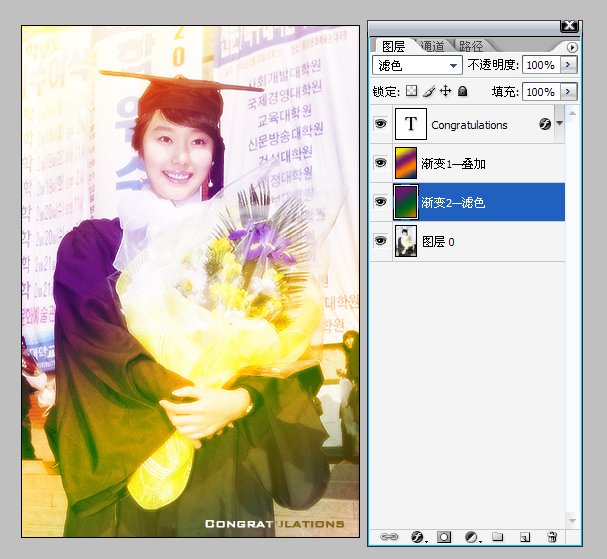Hide the Congratulations text layer
607x559 pixels.
(380, 125)
